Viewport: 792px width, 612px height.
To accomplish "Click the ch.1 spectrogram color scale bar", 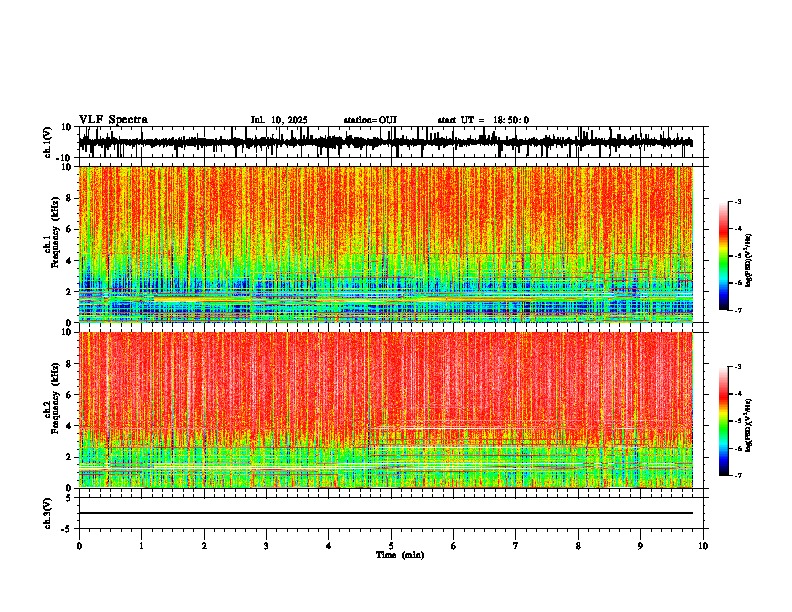I will 724,256.
